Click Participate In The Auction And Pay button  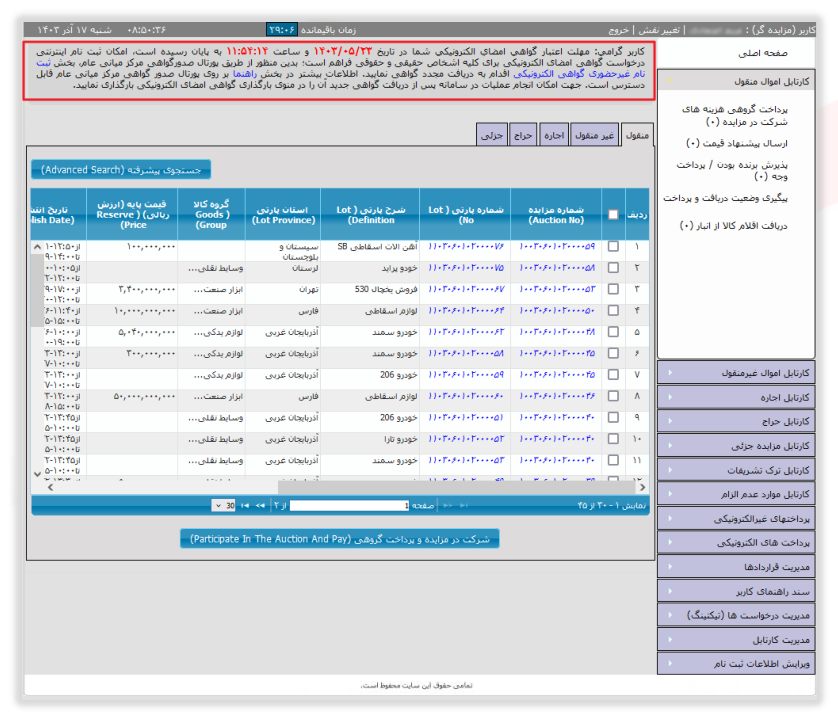(x=340, y=539)
